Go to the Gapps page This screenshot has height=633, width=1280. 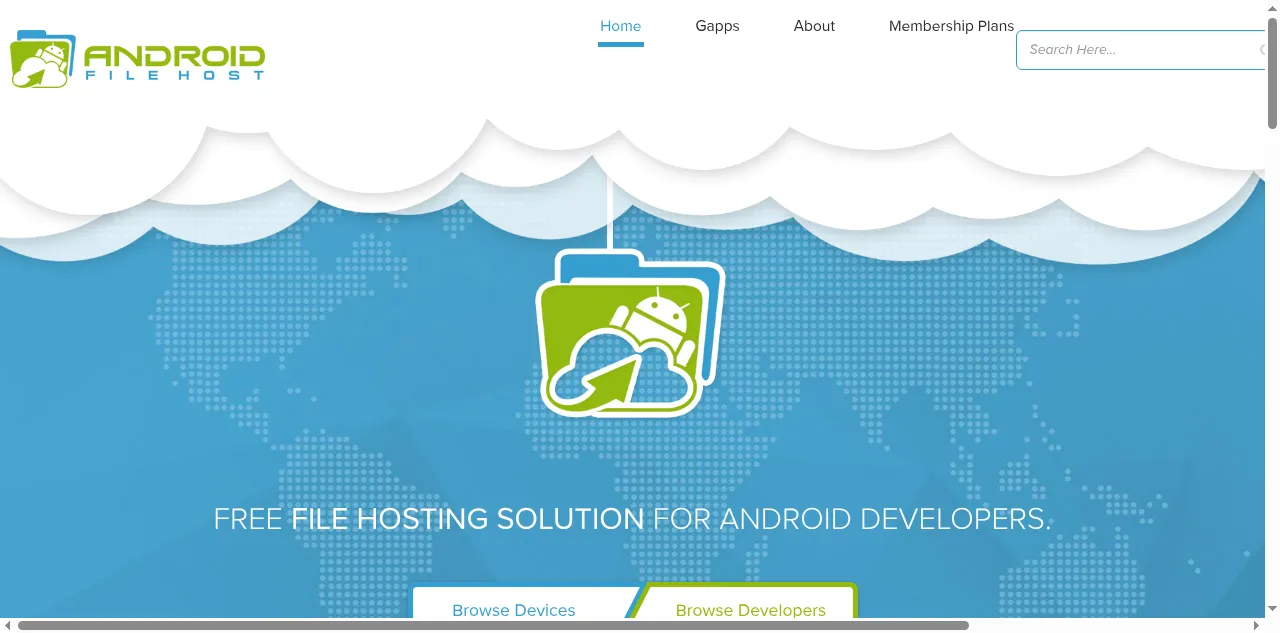point(717,26)
